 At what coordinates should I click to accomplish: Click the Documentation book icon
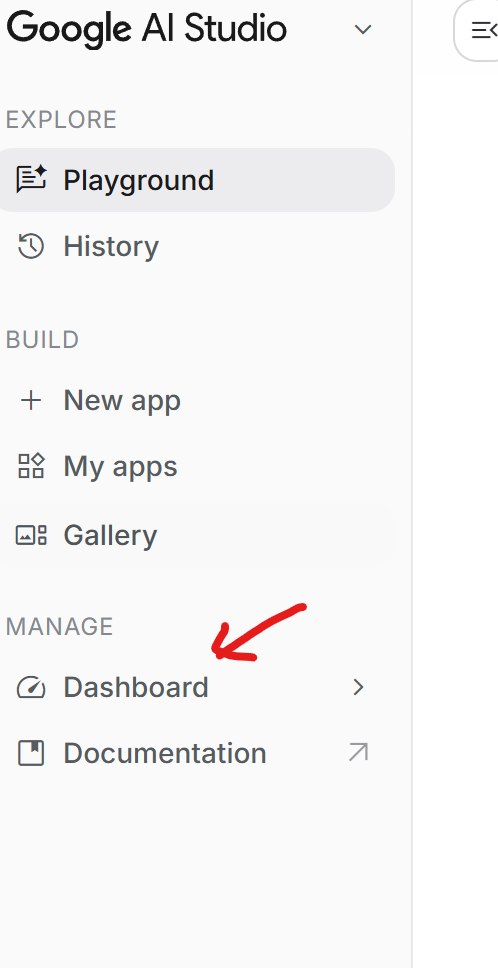tap(31, 753)
